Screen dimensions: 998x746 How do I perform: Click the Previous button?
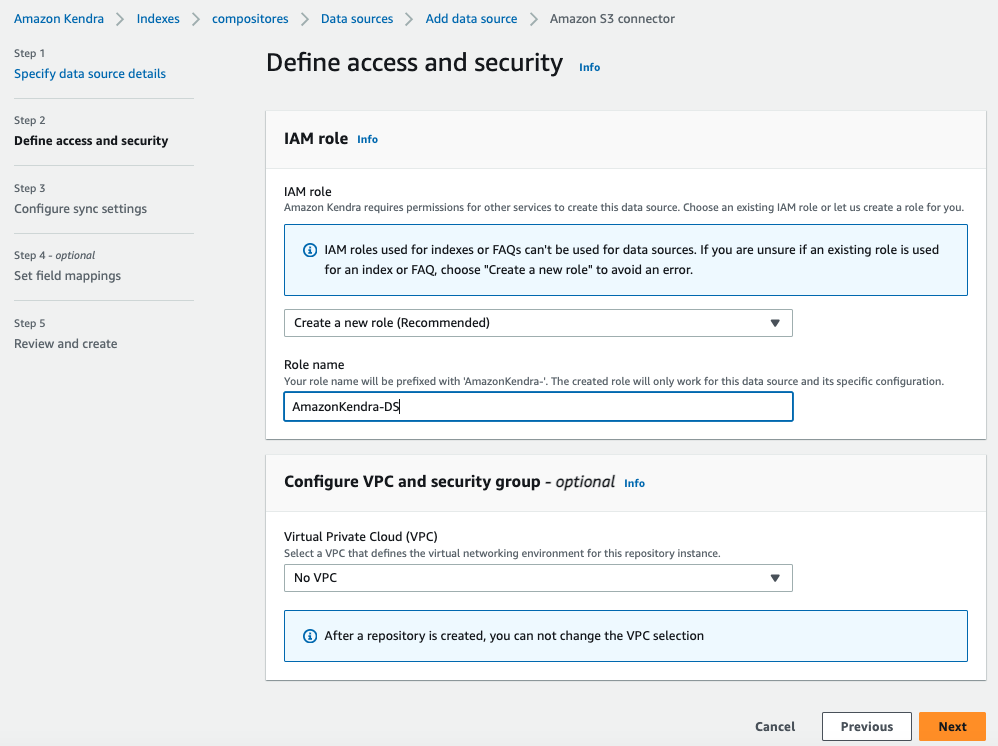point(866,726)
